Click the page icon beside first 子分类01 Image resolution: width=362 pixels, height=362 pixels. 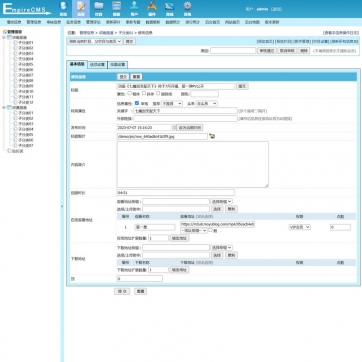coord(15,43)
